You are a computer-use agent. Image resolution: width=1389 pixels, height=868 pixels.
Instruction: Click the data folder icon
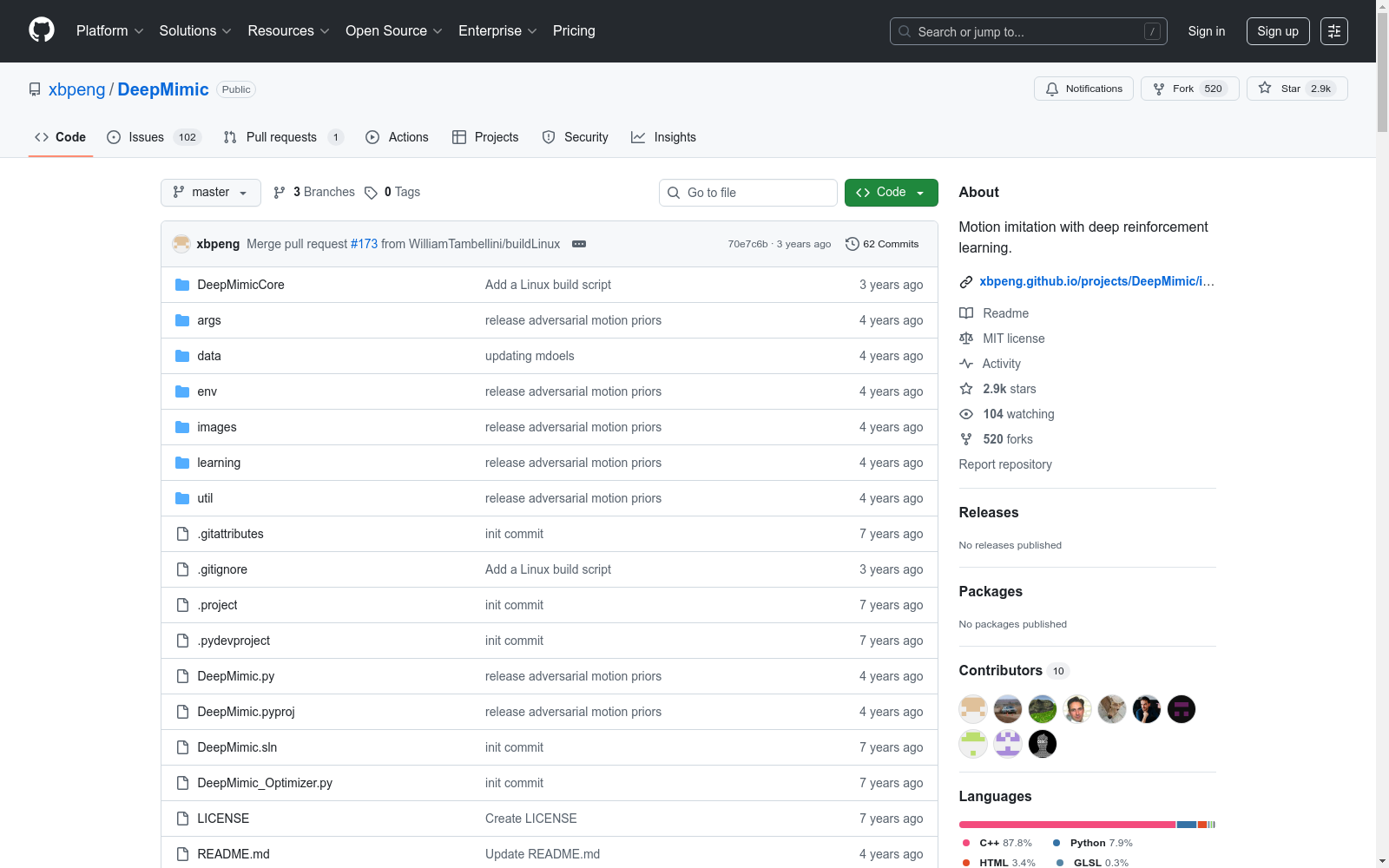coord(182,356)
